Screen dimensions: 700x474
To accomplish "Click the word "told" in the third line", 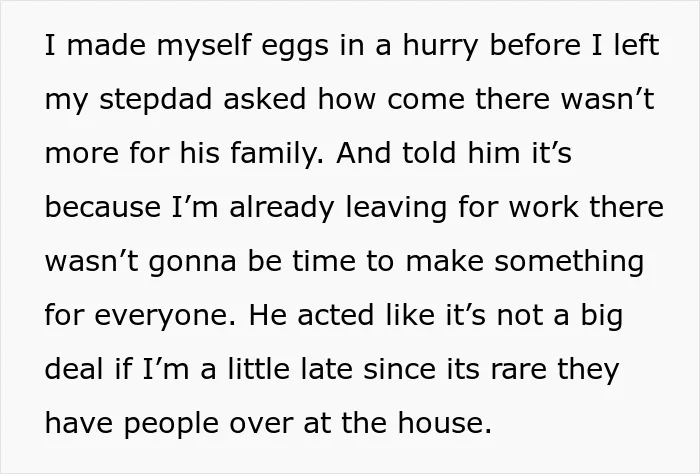I will [429, 154].
